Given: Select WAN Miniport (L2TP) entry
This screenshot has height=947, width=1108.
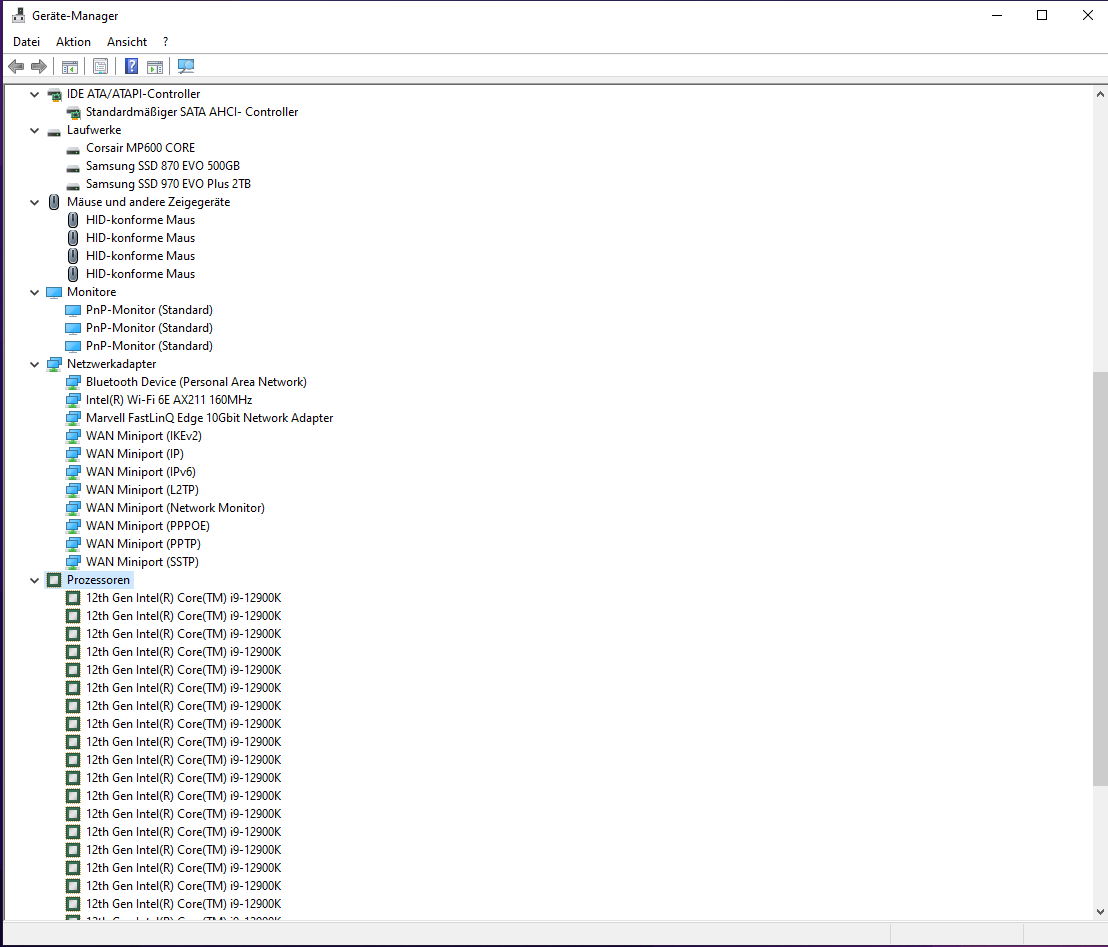Looking at the screenshot, I should (142, 490).
